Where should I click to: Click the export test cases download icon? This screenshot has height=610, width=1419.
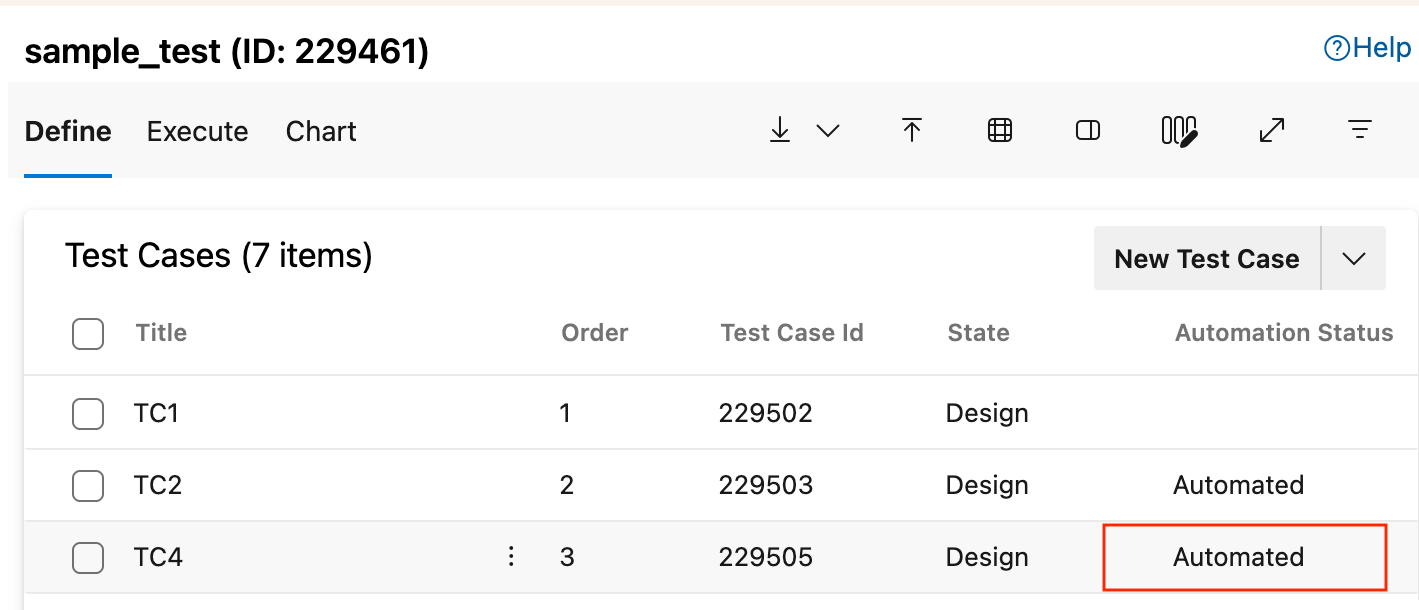[780, 130]
